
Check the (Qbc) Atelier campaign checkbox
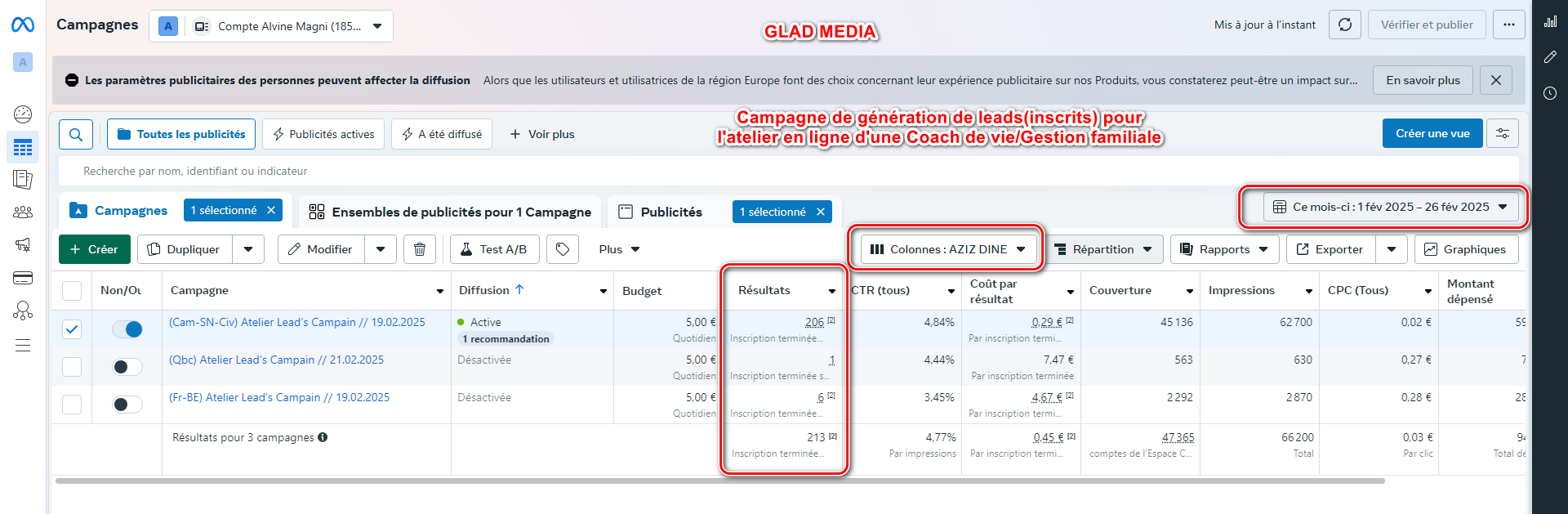pyautogui.click(x=72, y=367)
